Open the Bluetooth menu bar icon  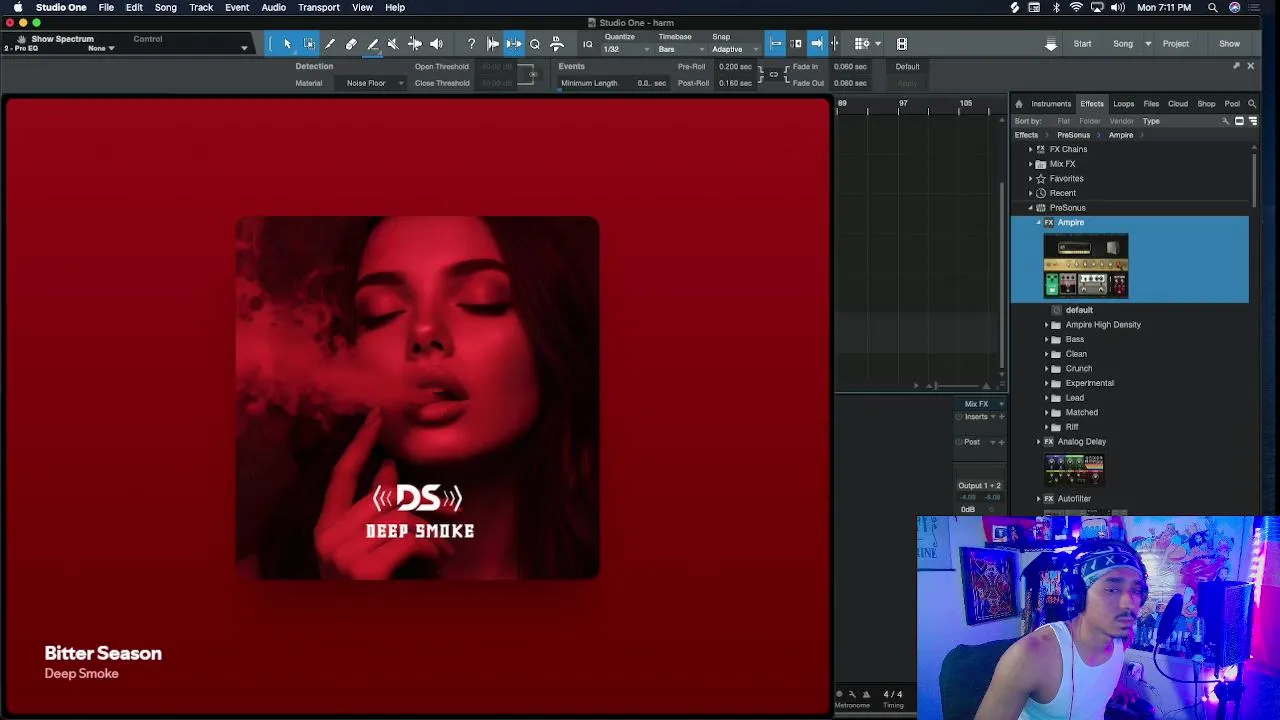(x=1056, y=8)
